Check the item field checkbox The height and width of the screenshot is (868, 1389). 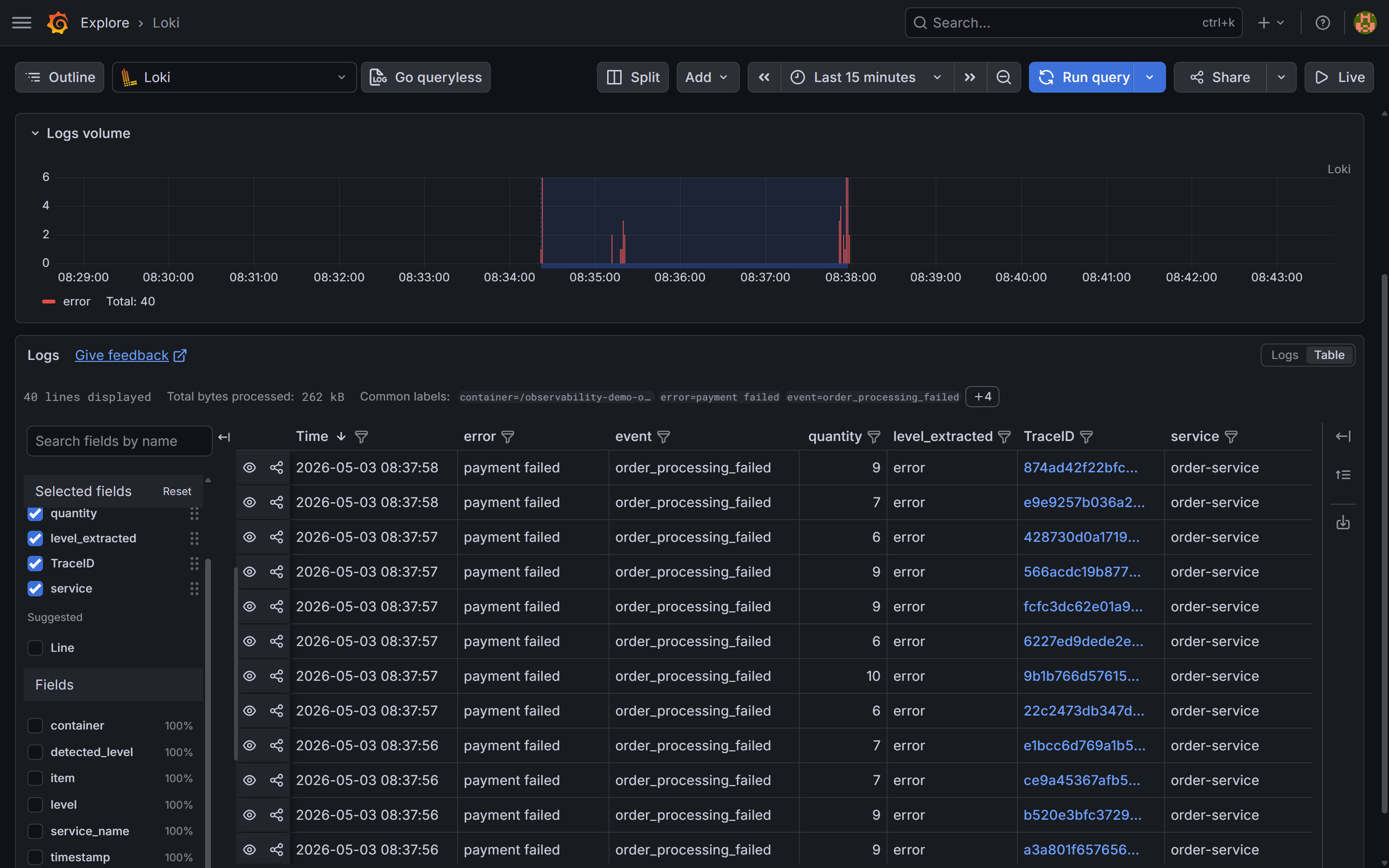pyautogui.click(x=35, y=778)
